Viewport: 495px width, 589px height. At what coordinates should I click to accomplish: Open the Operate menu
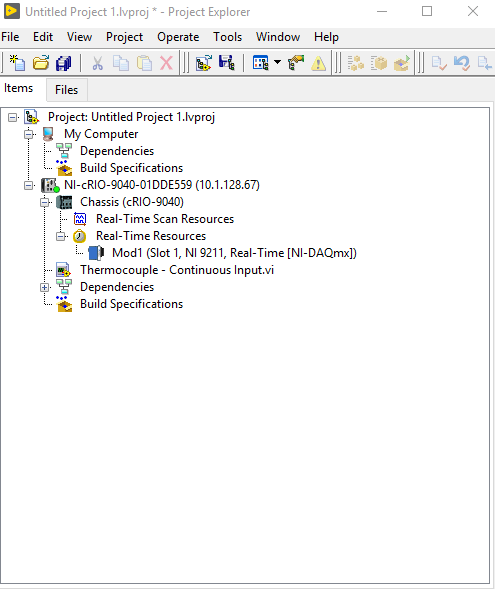[178, 37]
